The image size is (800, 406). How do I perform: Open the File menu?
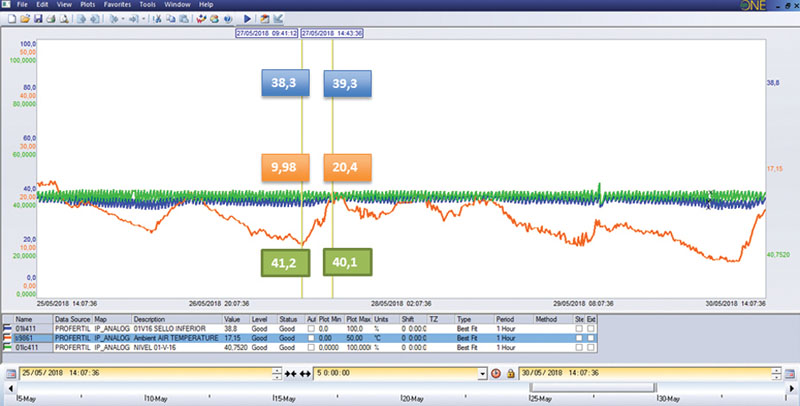coord(22,5)
